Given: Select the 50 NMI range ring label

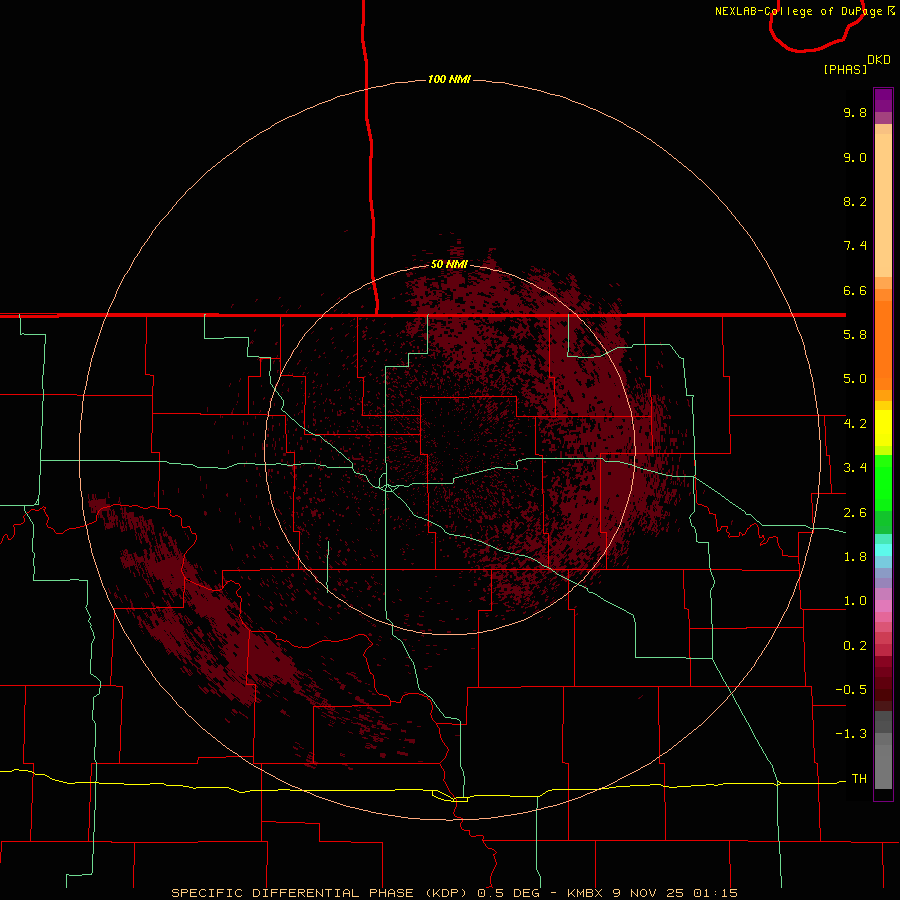Looking at the screenshot, I should [x=449, y=264].
